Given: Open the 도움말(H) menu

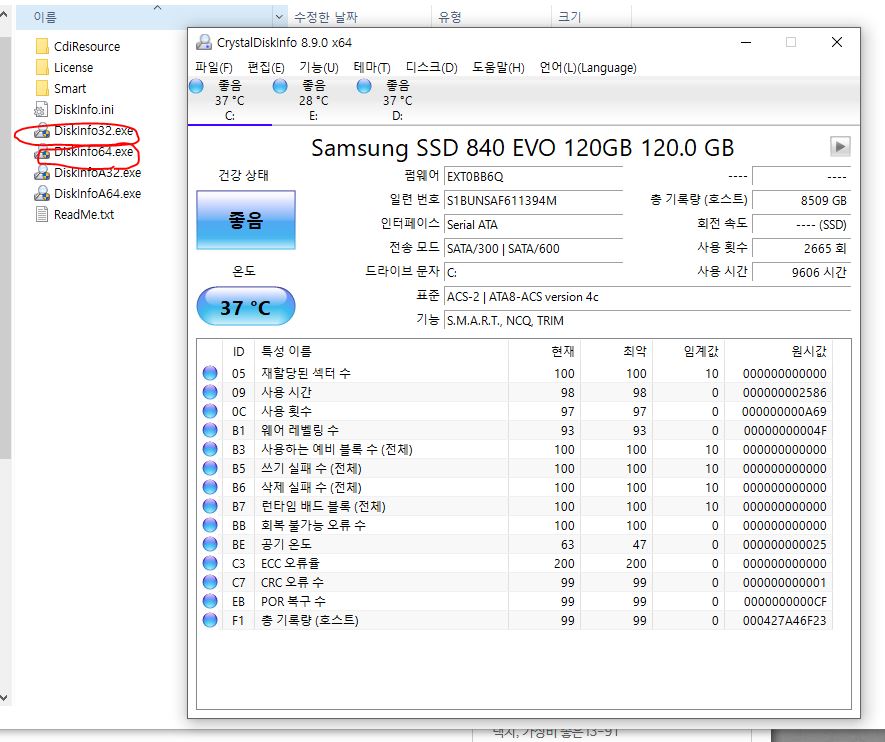Looking at the screenshot, I should point(498,68).
